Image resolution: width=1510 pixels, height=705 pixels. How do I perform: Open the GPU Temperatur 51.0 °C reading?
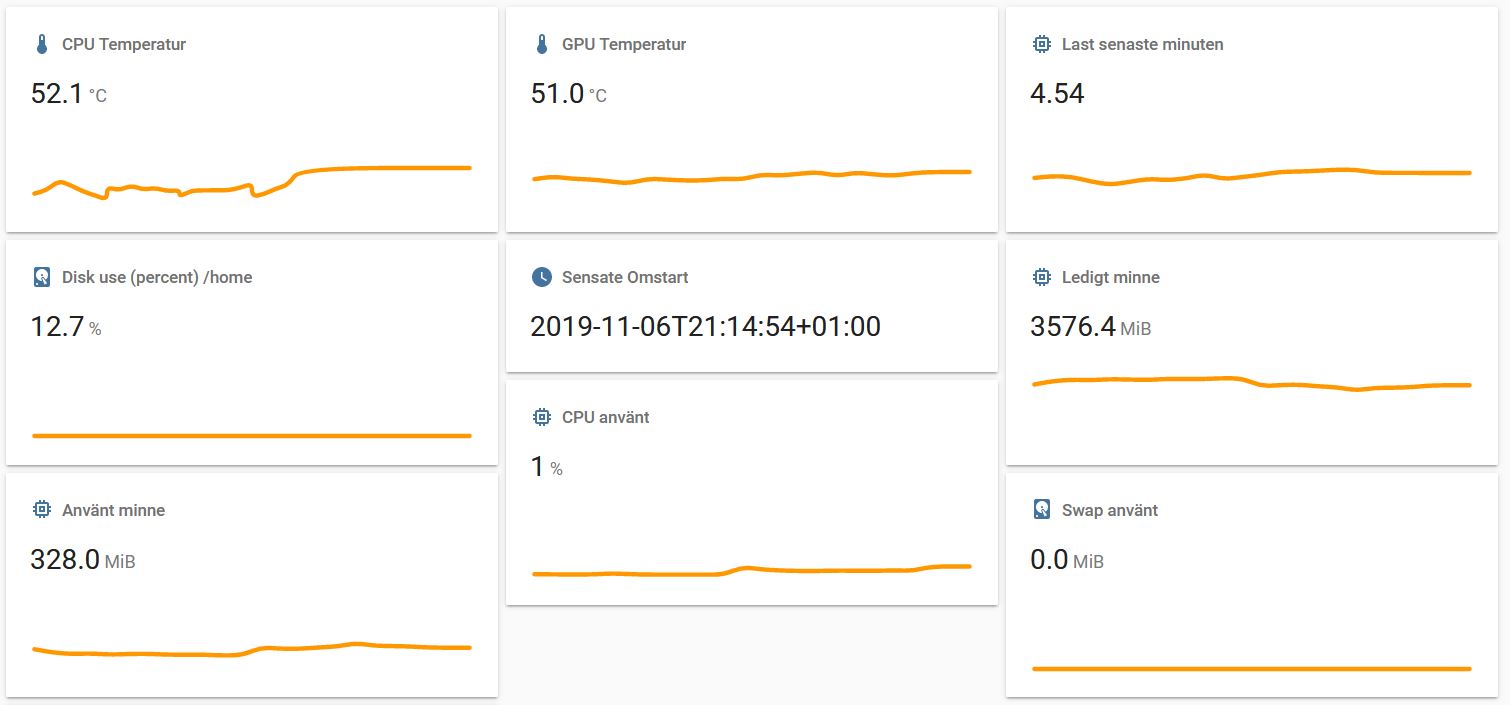tap(569, 94)
